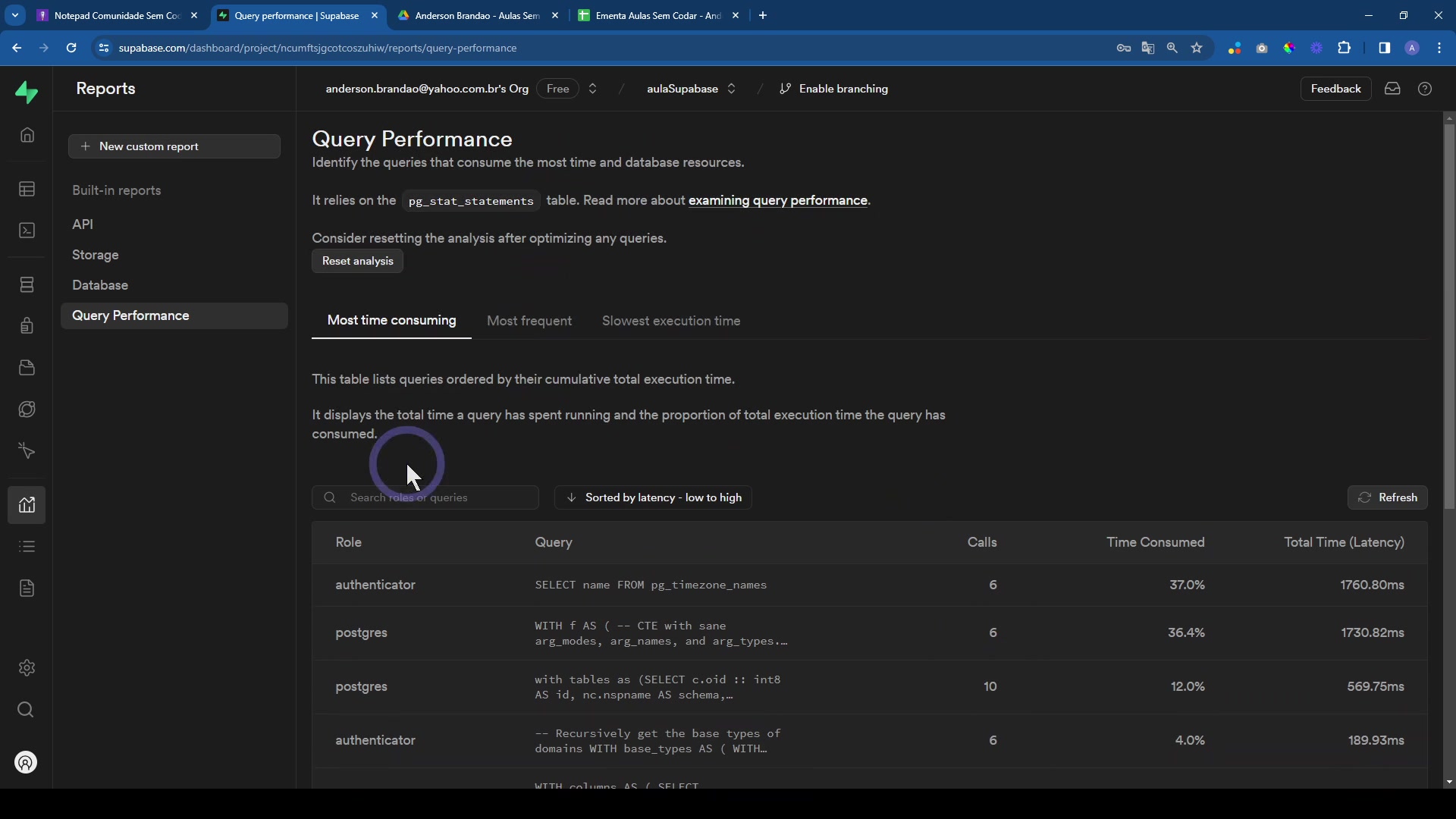Expand the organization switcher chevrons
The width and height of the screenshot is (1456, 819).
coord(593,89)
